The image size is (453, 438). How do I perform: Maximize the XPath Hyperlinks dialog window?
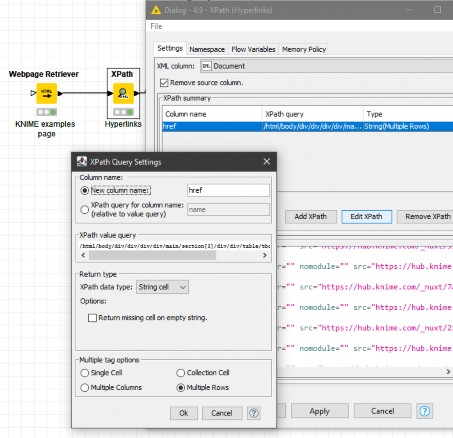tap(437, 10)
